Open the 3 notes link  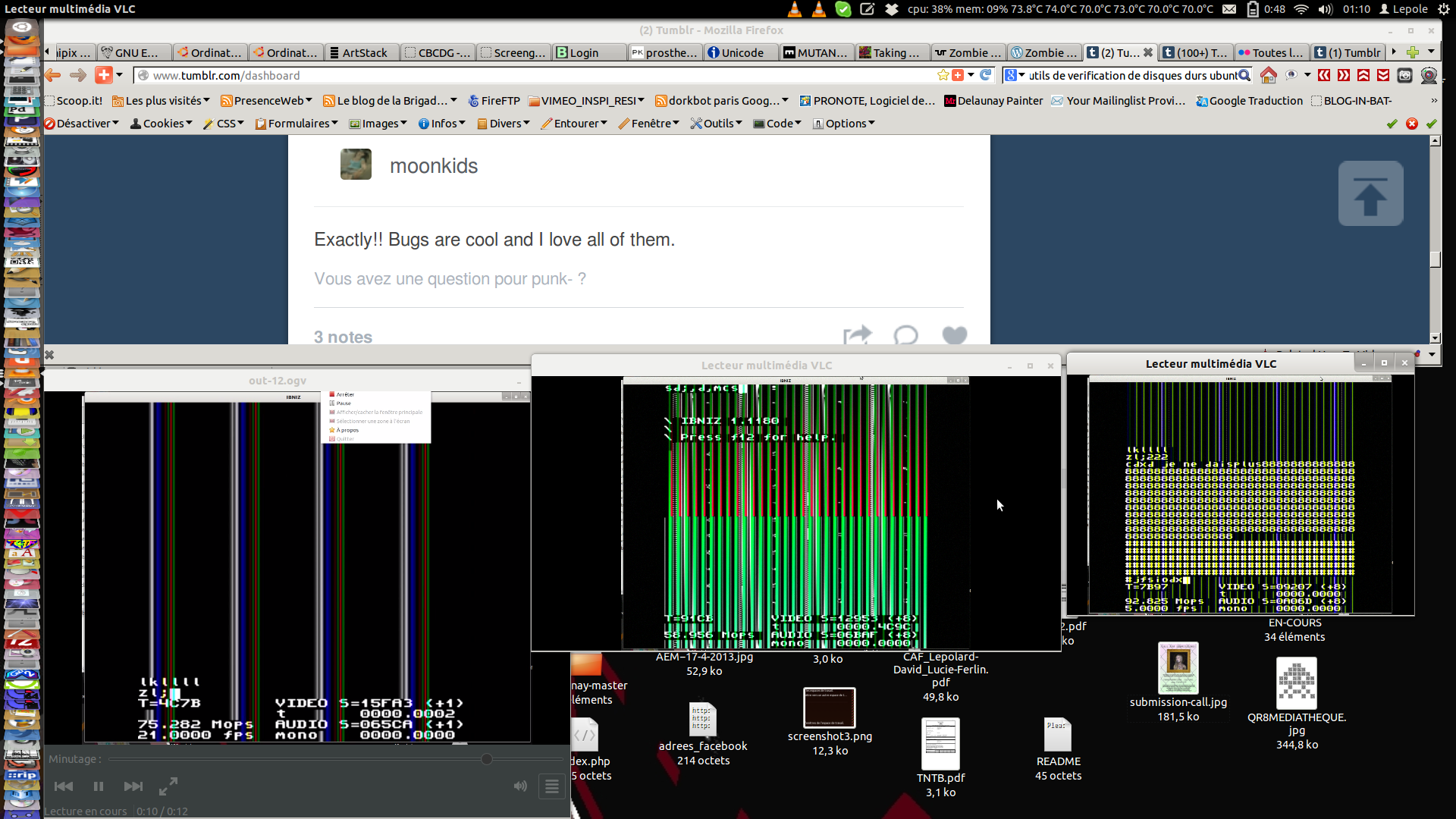pos(343,337)
